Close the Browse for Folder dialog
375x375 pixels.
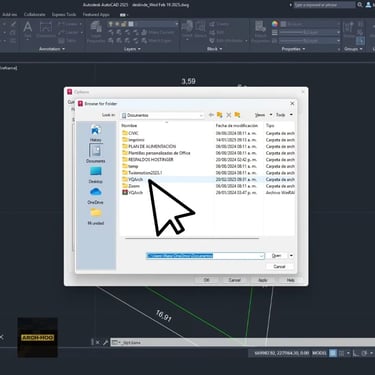pos(292,104)
